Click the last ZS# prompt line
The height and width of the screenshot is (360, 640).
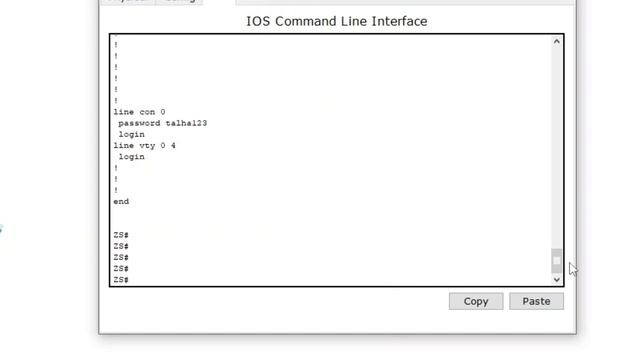pos(121,280)
